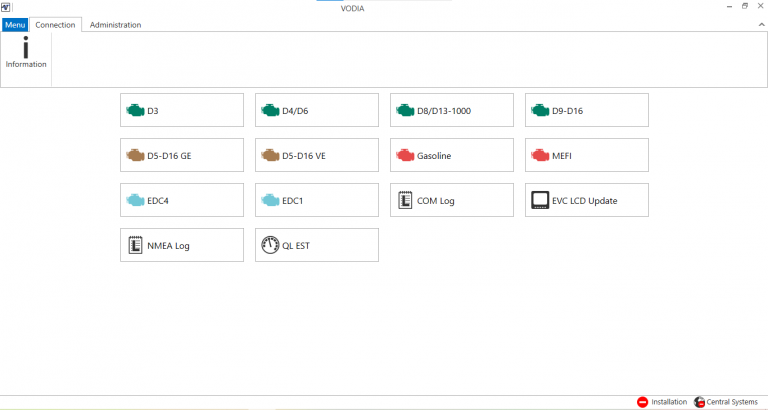The height and width of the screenshot is (410, 768).
Task: Select the EDC4 label text
Action: coord(158,201)
